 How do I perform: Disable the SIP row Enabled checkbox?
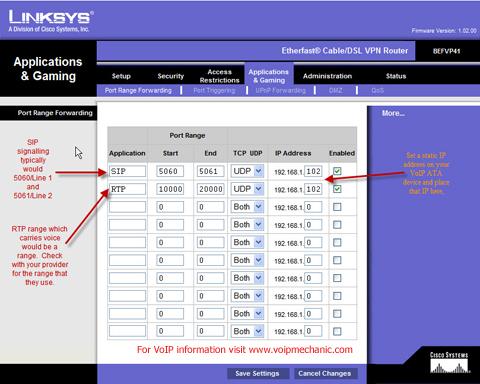coord(337,171)
